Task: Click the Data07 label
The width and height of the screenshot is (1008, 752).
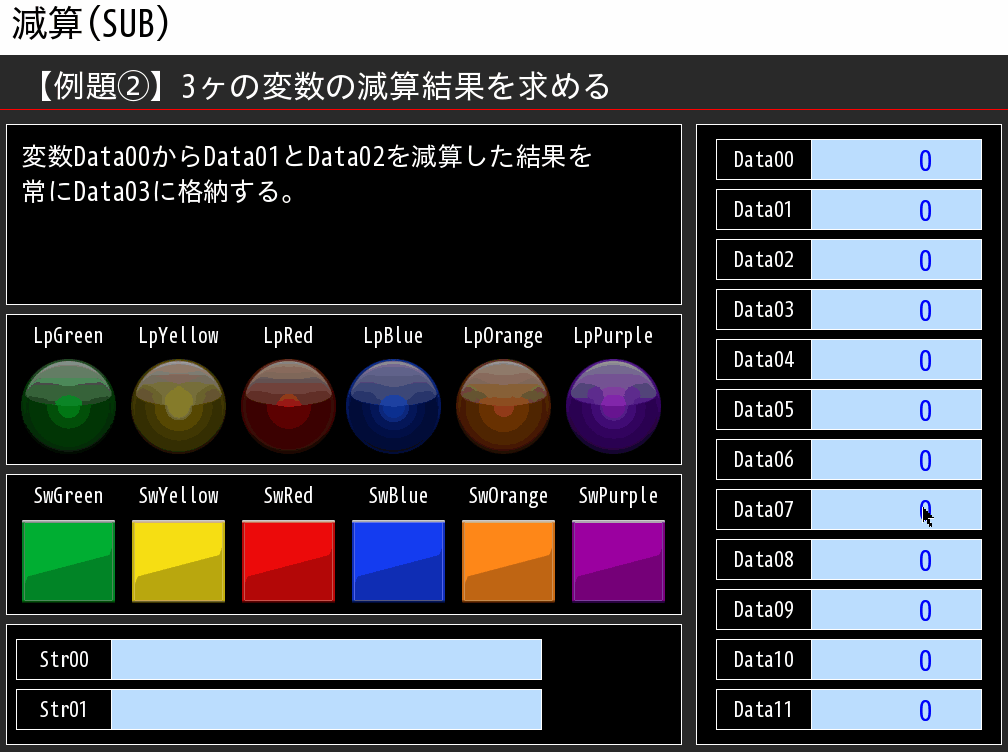Action: pos(764,510)
